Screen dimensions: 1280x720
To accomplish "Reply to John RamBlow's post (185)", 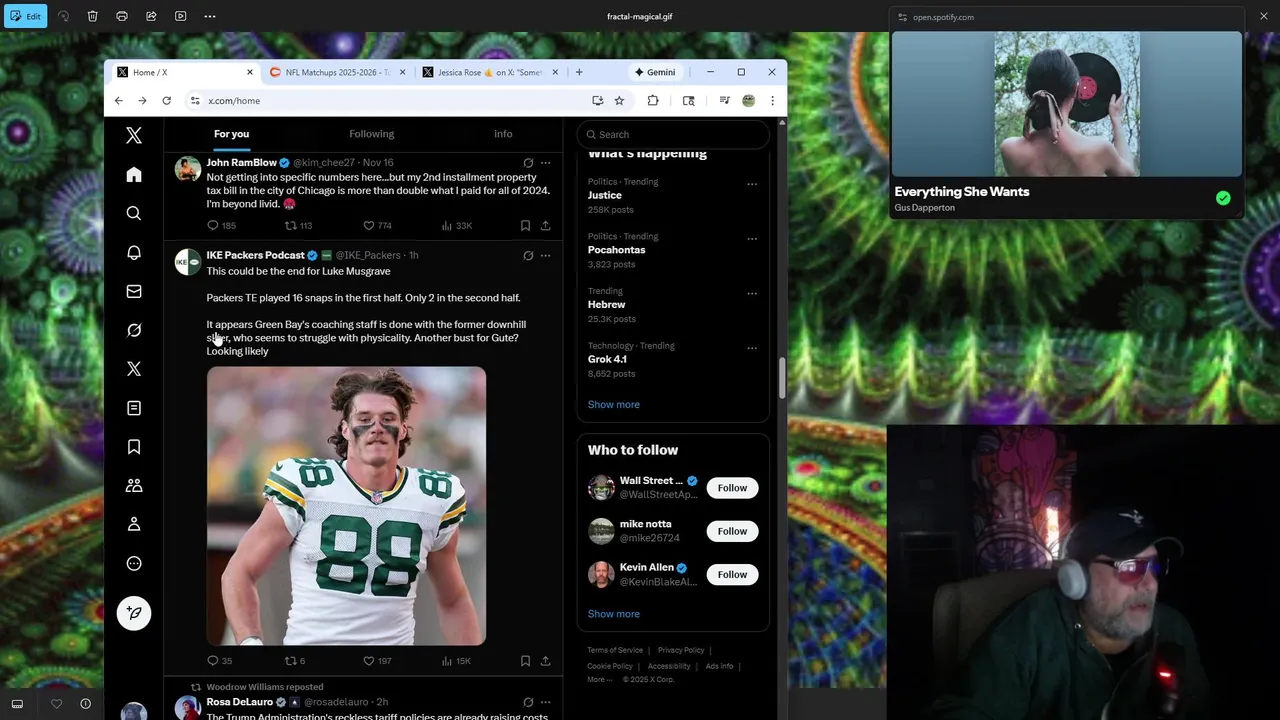I will click(212, 226).
